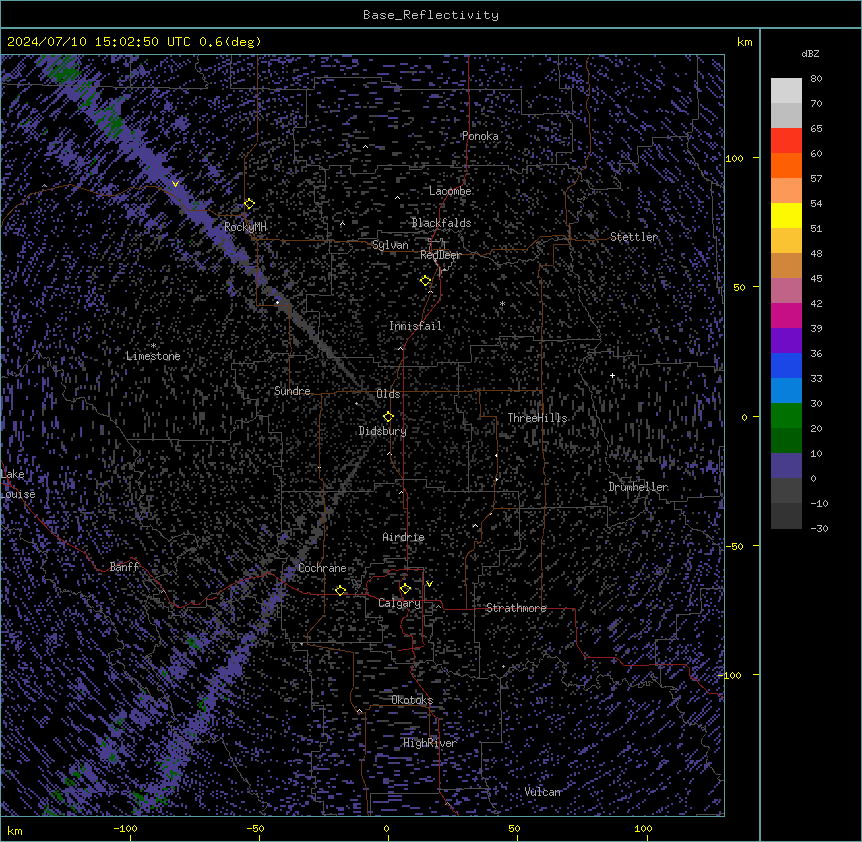Image resolution: width=862 pixels, height=842 pixels.
Task: Click the white asterisk above Limestone label
Action: click(153, 346)
